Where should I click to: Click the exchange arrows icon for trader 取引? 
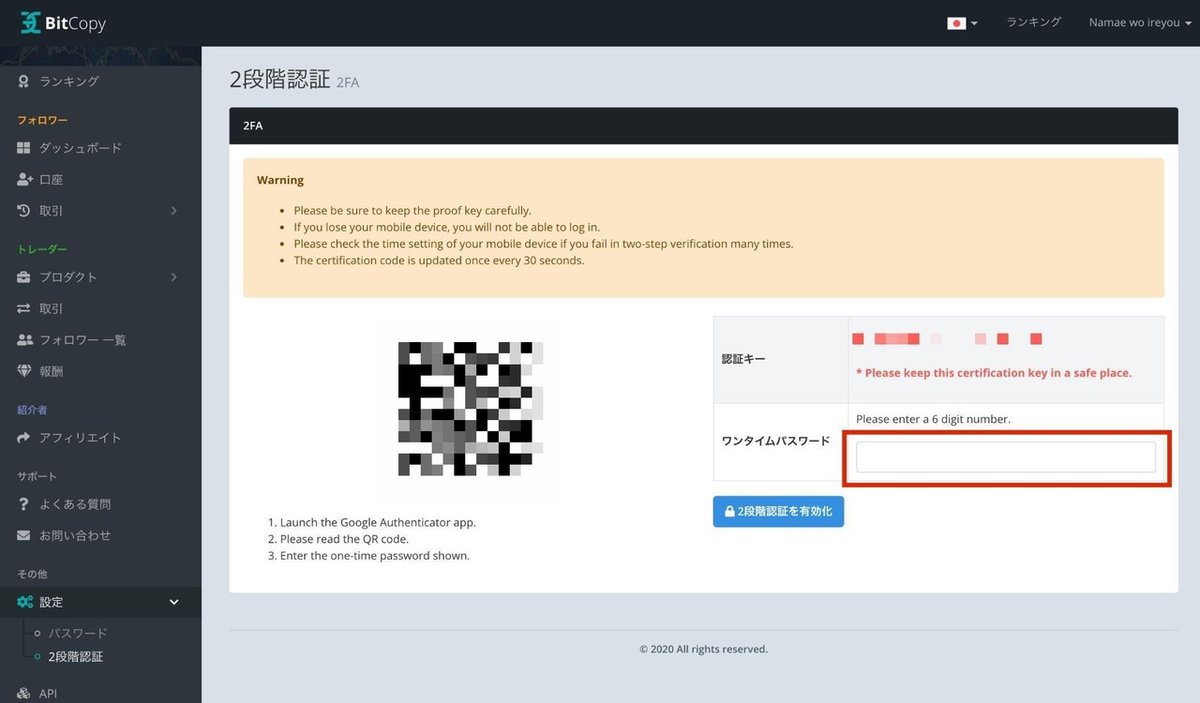pos(24,309)
